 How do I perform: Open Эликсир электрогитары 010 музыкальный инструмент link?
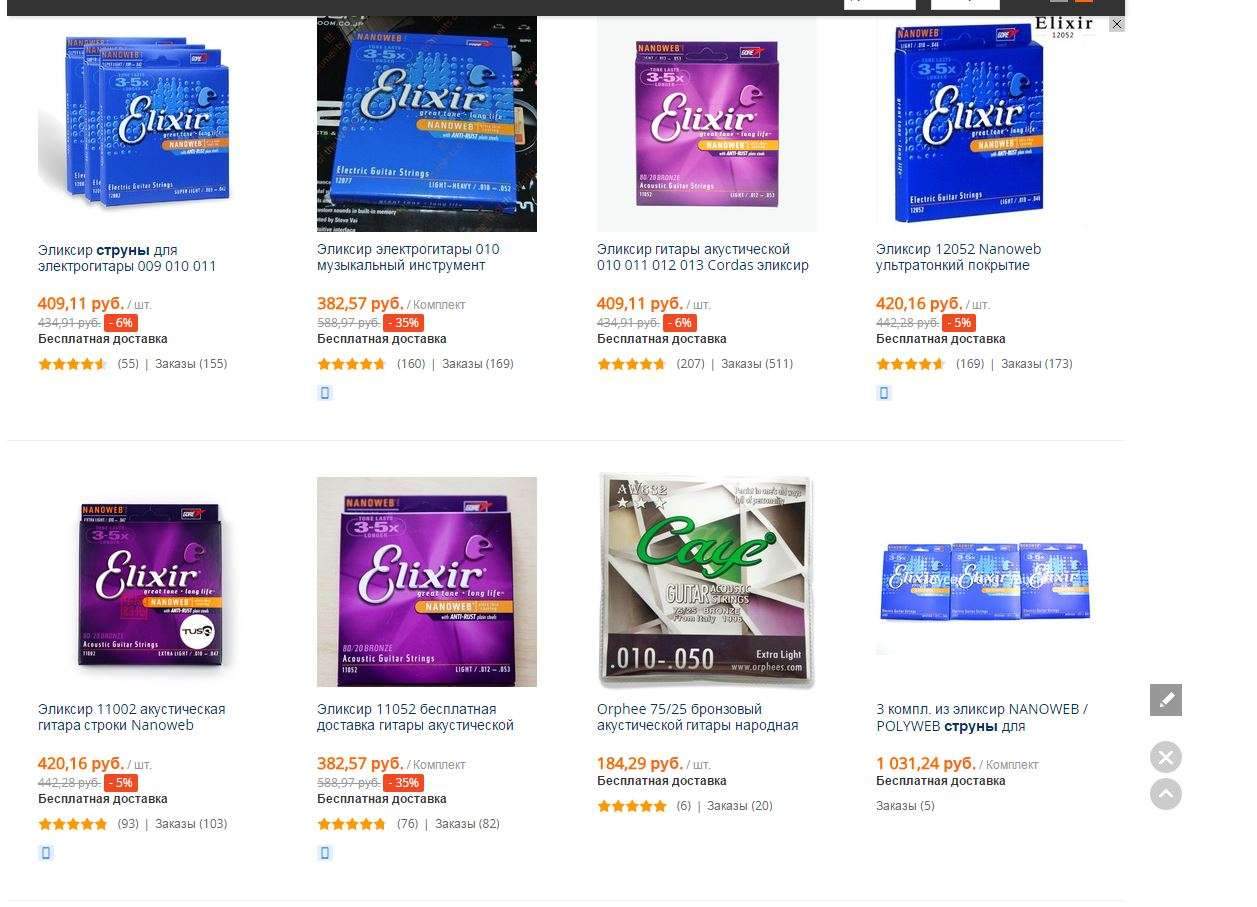tap(408, 257)
